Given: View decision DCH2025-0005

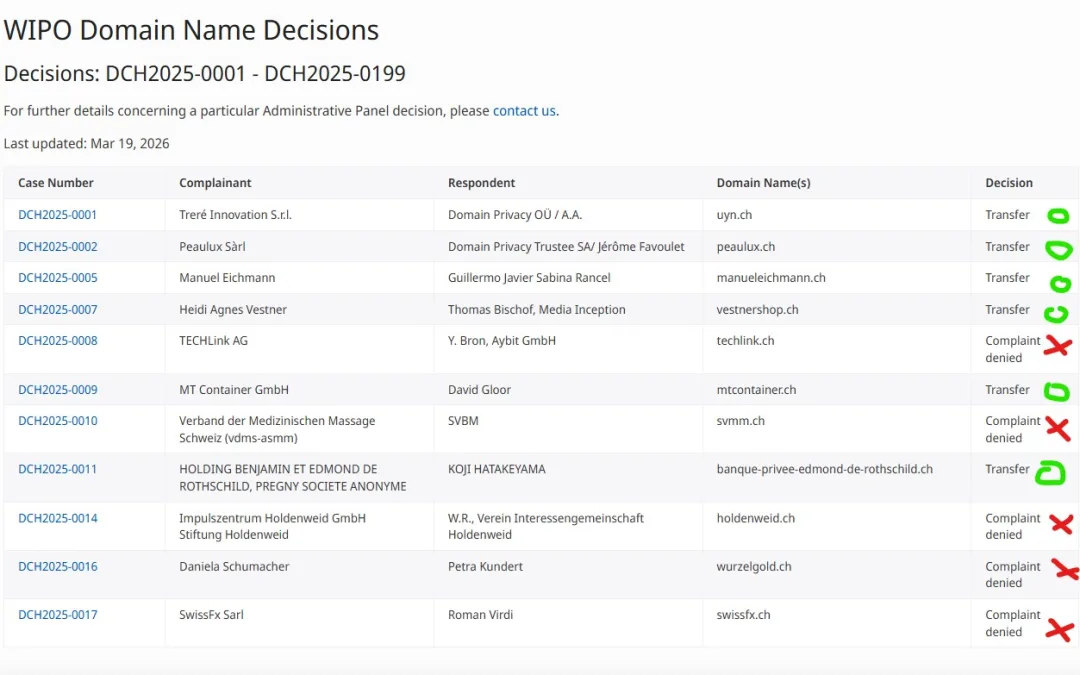Looking at the screenshot, I should (x=57, y=278).
